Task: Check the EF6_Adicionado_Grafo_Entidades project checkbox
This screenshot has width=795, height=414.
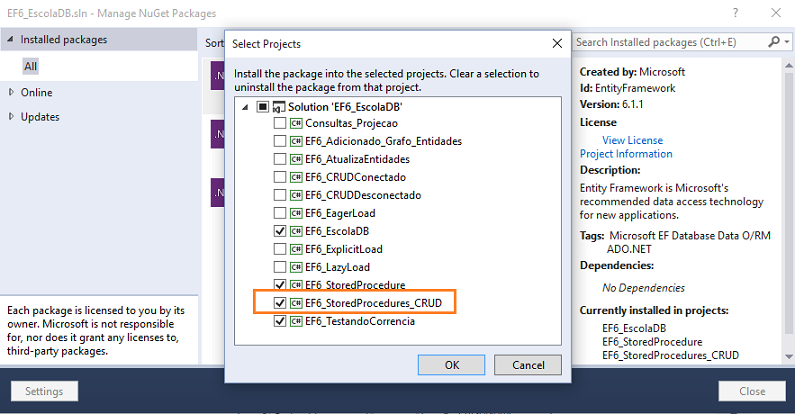Action: click(x=279, y=141)
